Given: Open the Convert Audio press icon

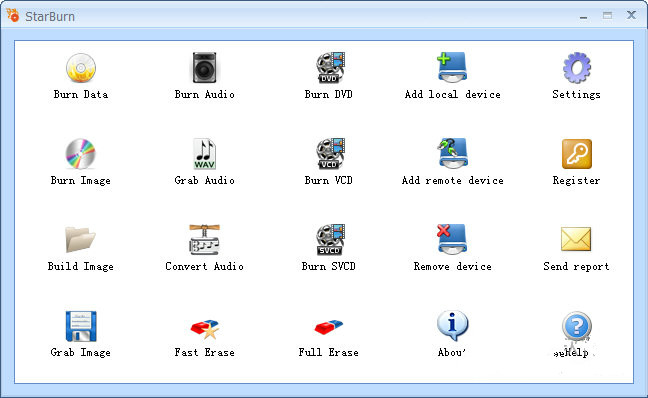Looking at the screenshot, I should tap(205, 240).
